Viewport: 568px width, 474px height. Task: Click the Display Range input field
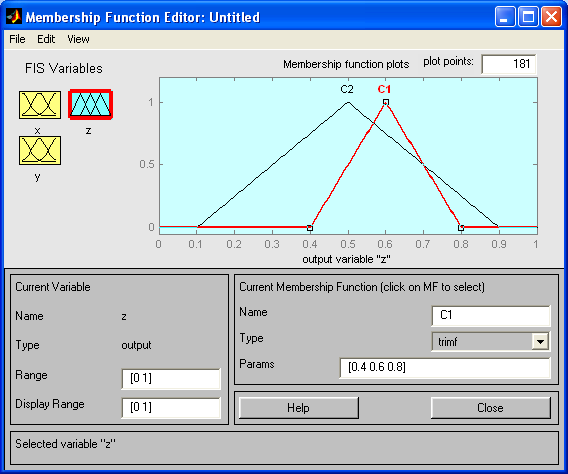(x=171, y=408)
